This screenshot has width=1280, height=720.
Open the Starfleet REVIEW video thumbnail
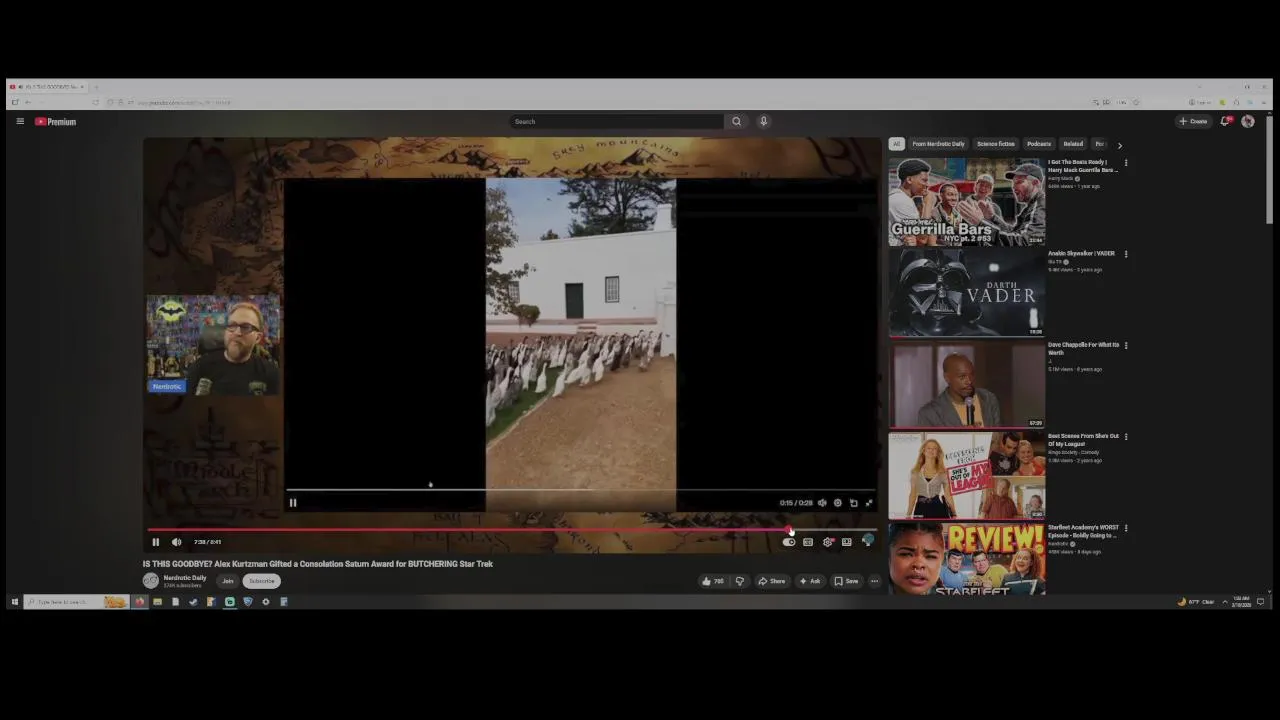point(967,559)
